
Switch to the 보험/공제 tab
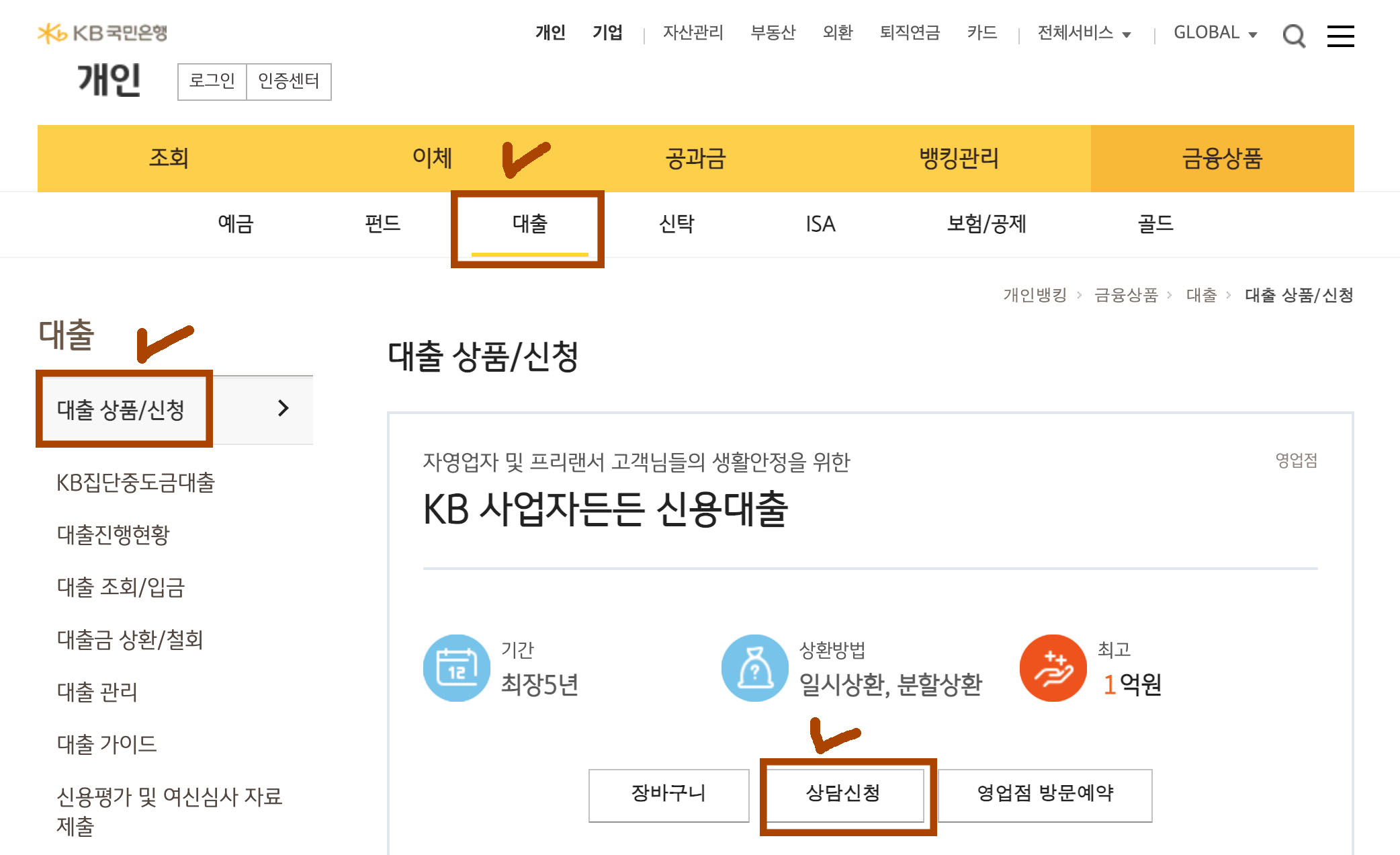point(986,224)
